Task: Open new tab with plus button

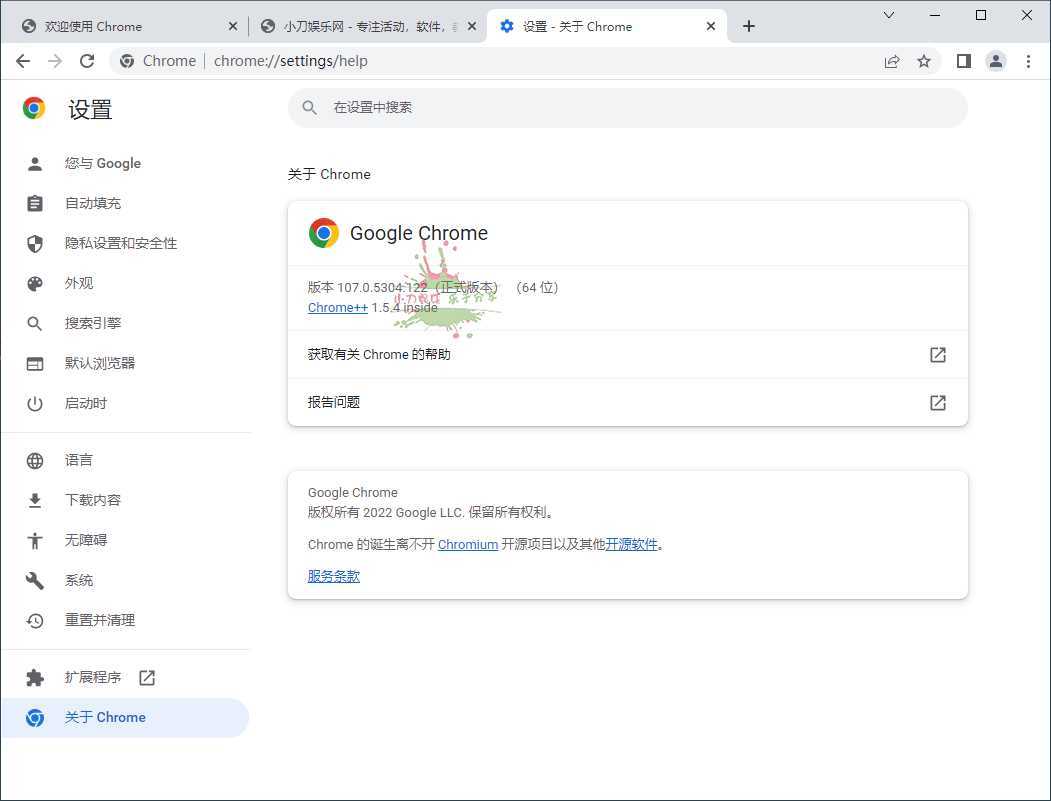Action: pos(749,26)
